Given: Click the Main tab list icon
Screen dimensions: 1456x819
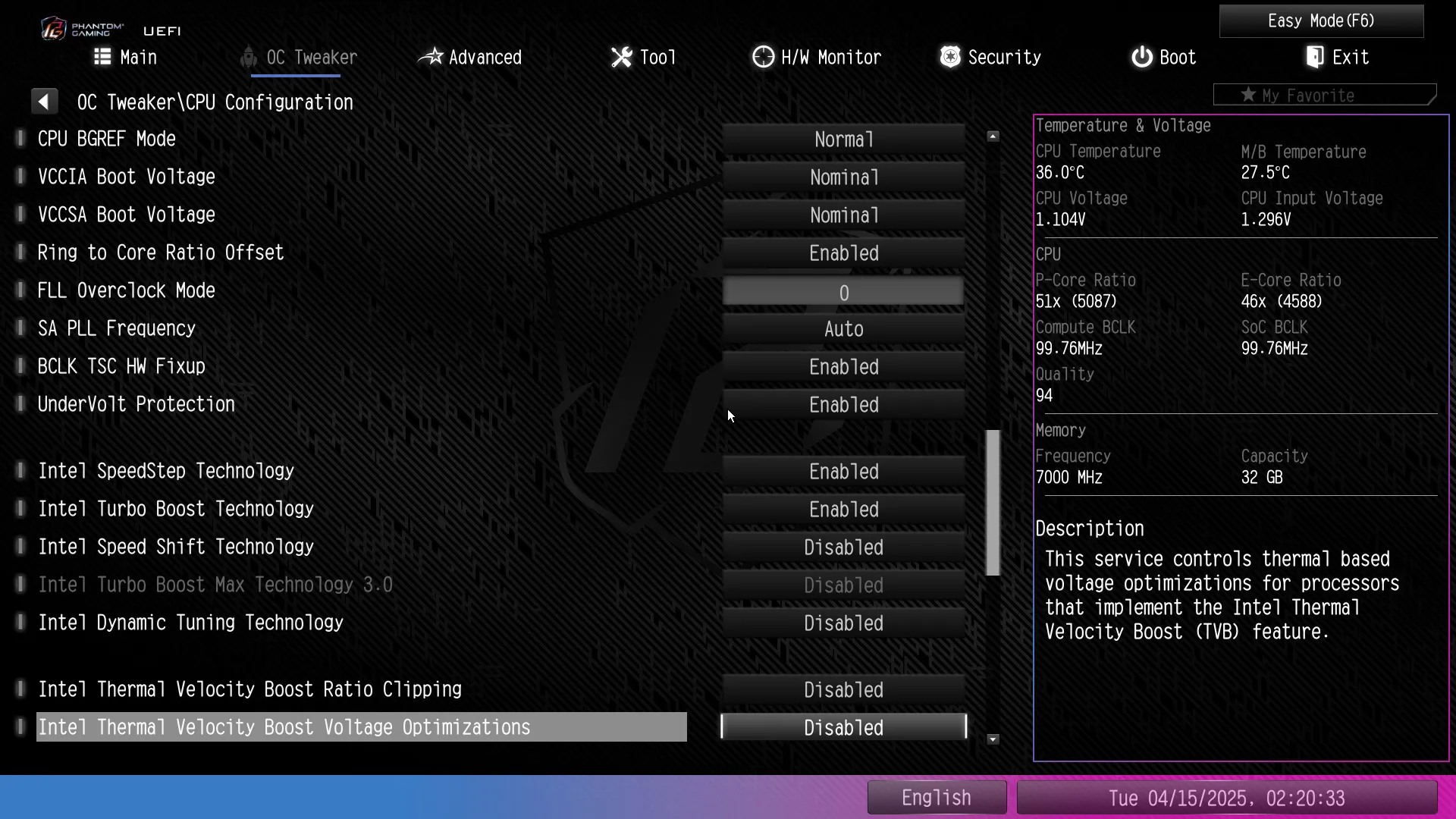Looking at the screenshot, I should [x=102, y=57].
